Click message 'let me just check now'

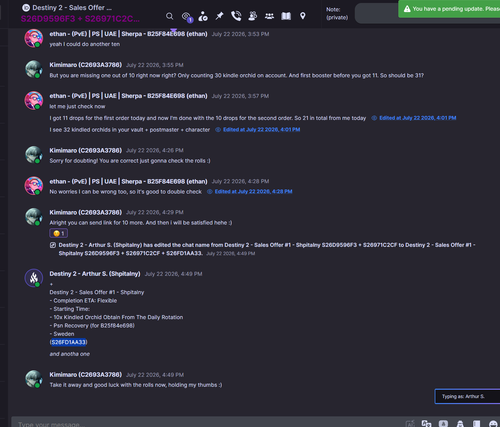pos(77,107)
